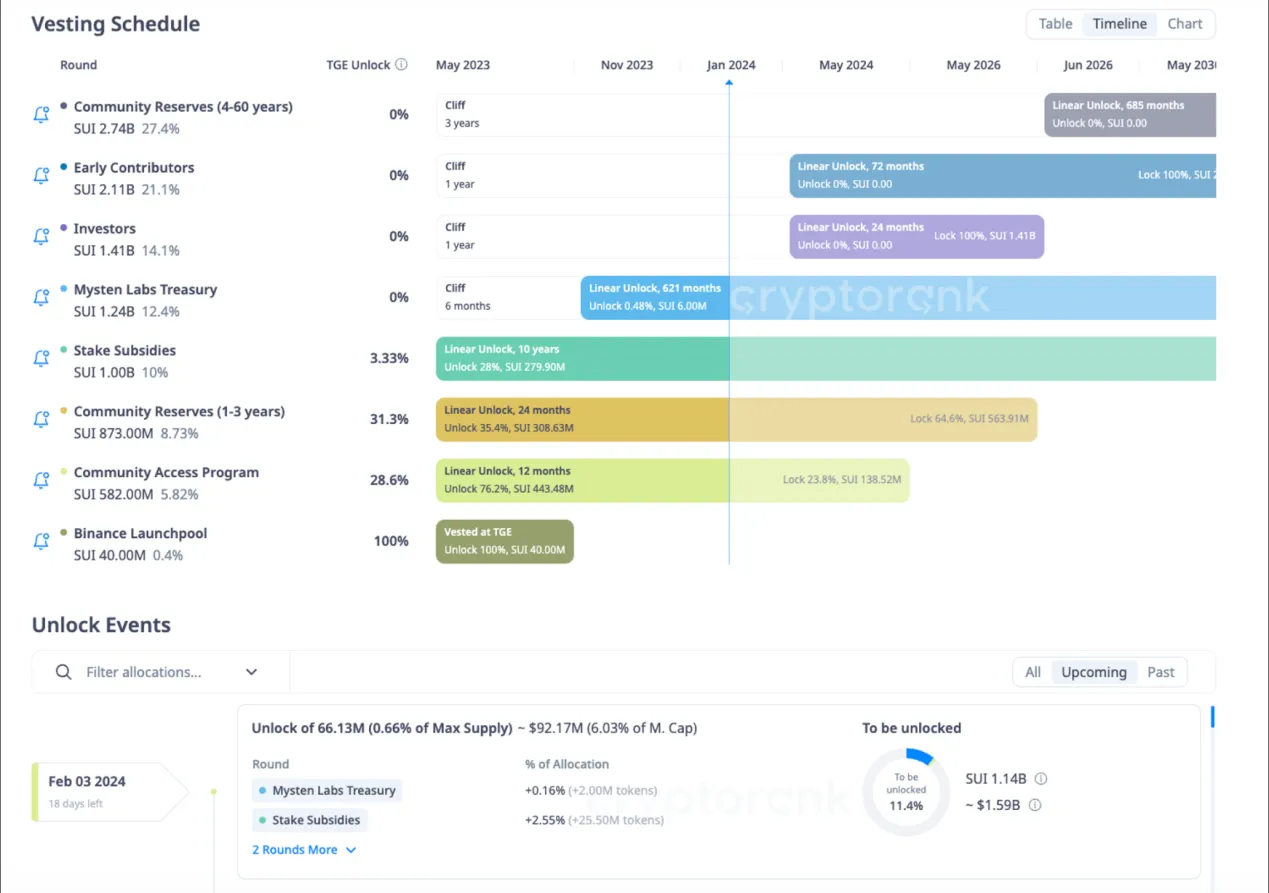Click the Investors Linear Unlock 24 months bar
This screenshot has height=893, width=1269.
click(916, 237)
